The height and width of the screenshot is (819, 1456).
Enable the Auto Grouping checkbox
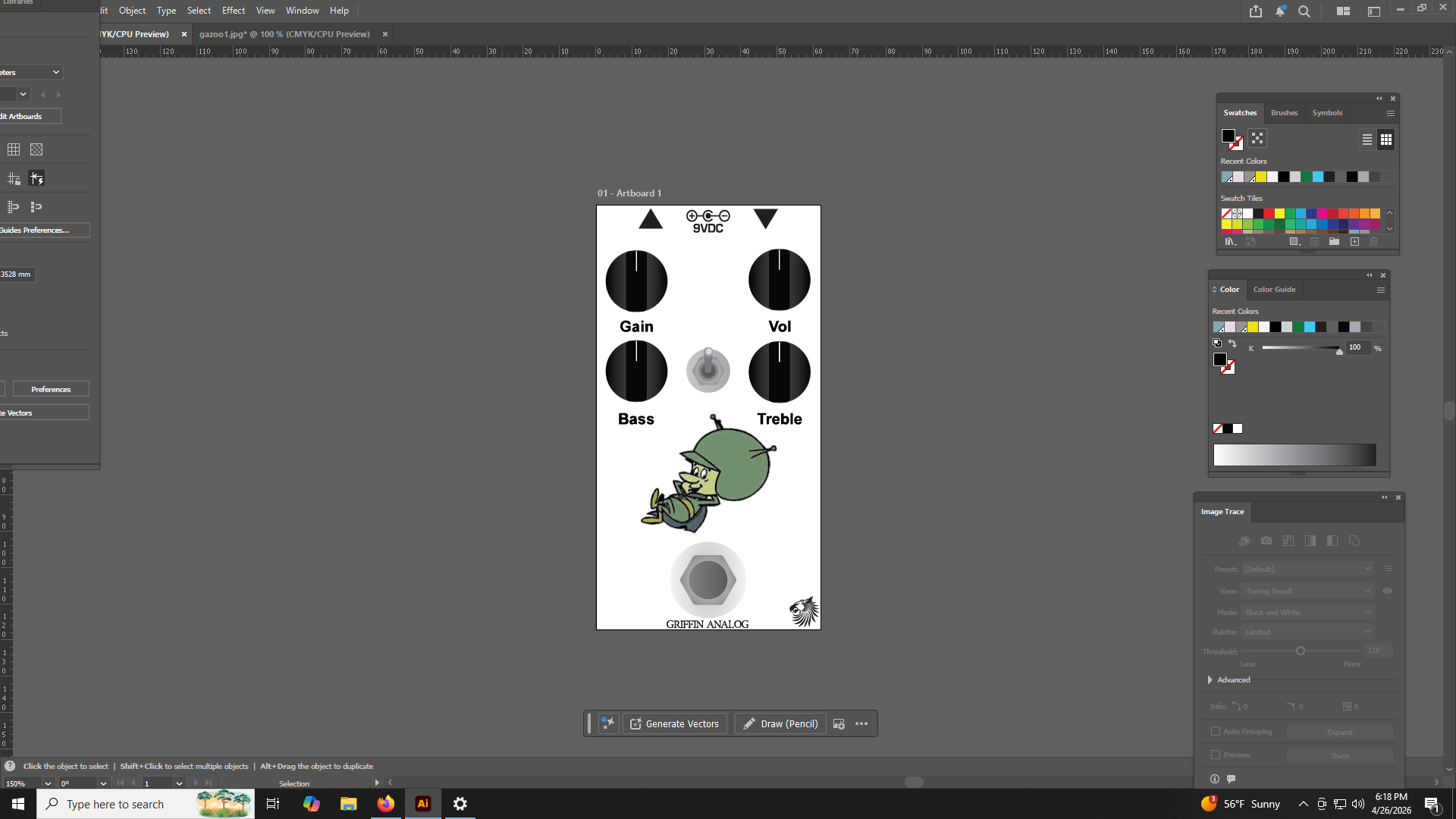(1216, 731)
